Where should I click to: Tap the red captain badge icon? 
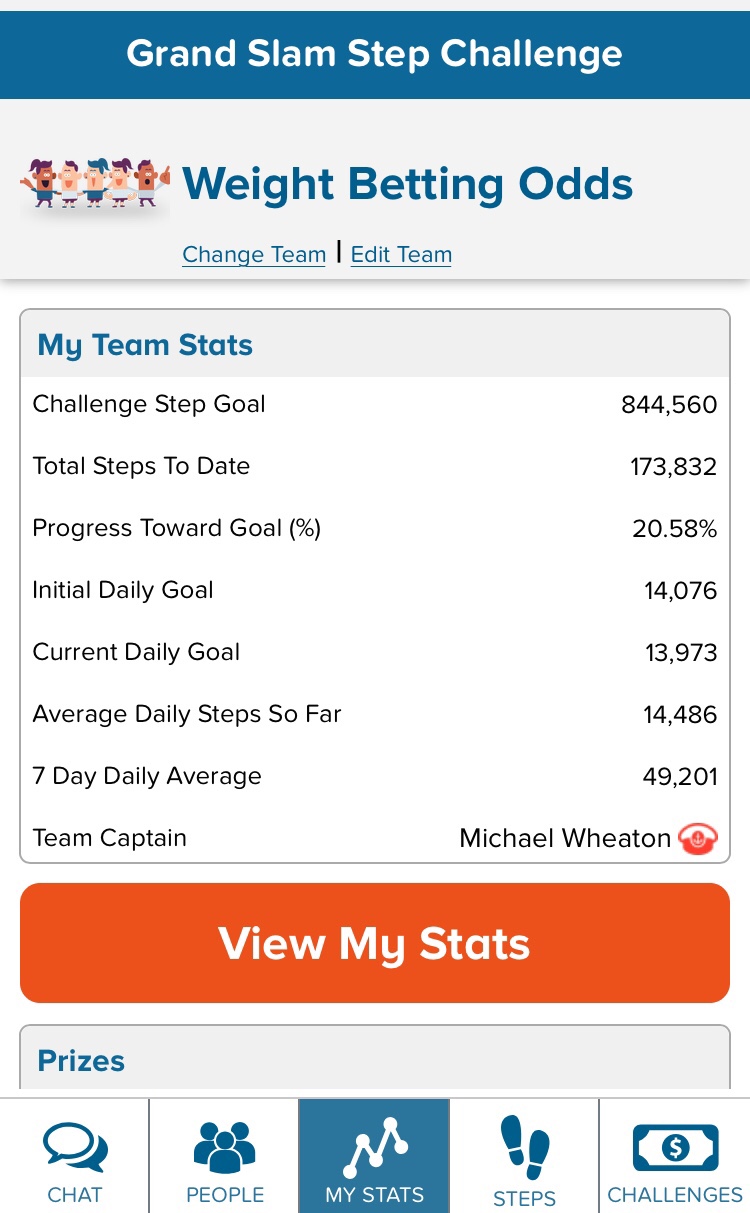pyautogui.click(x=698, y=839)
